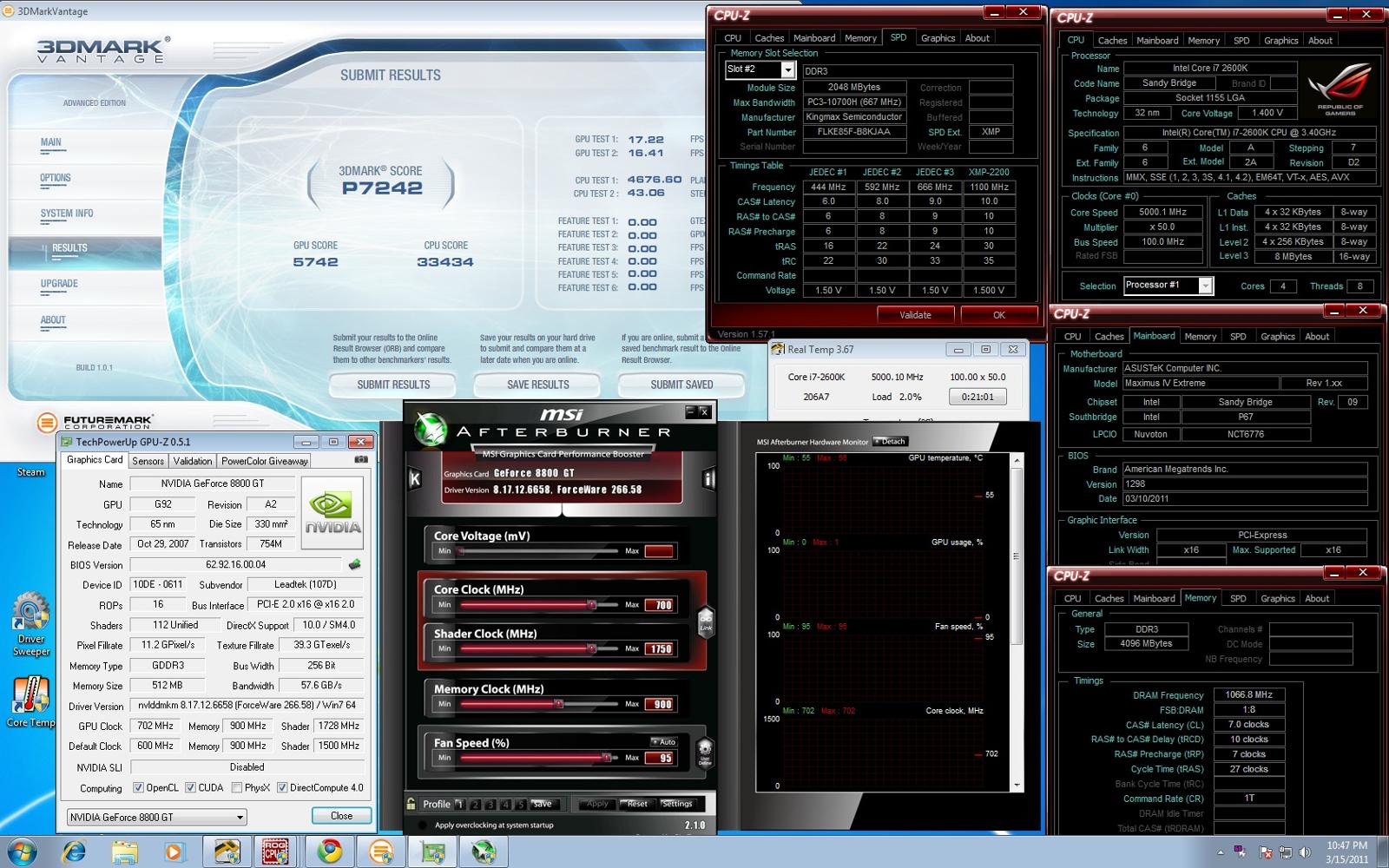Click the Core Clock value field 700
The height and width of the screenshot is (868, 1389).
(659, 605)
